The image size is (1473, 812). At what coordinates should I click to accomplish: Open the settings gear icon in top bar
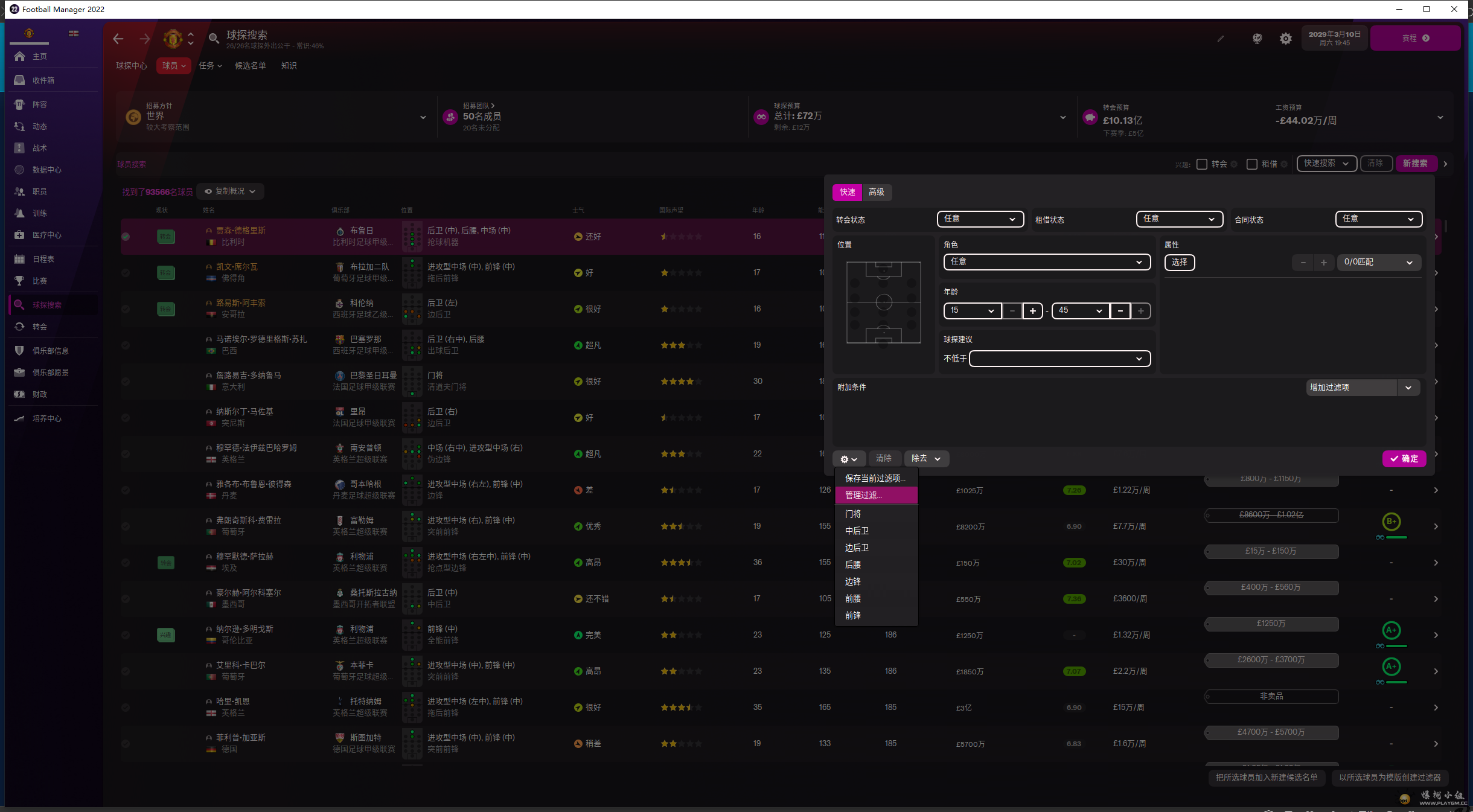(x=1286, y=39)
